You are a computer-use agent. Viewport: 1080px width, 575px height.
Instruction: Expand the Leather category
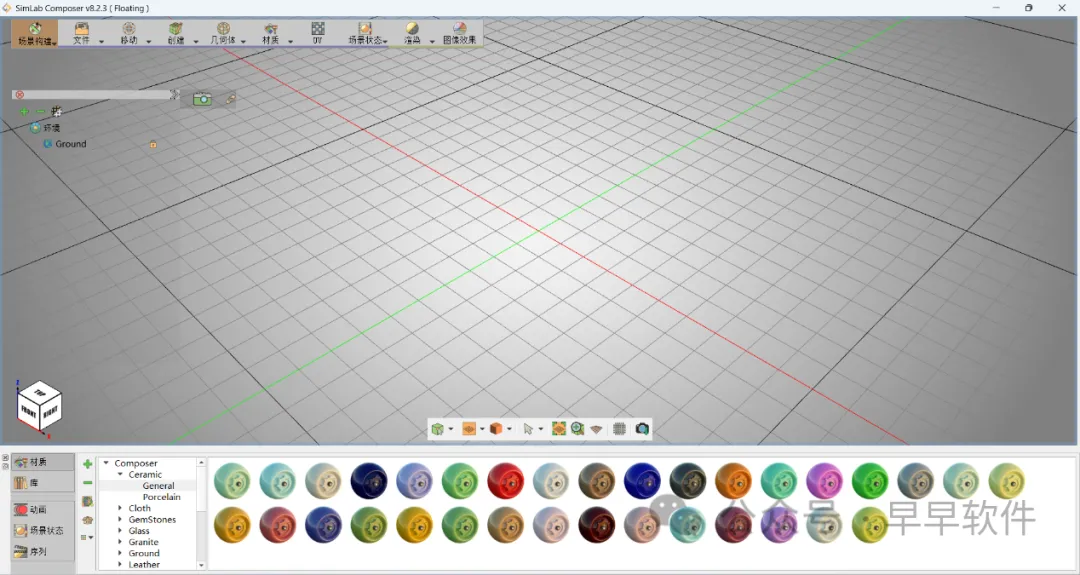coord(121,565)
